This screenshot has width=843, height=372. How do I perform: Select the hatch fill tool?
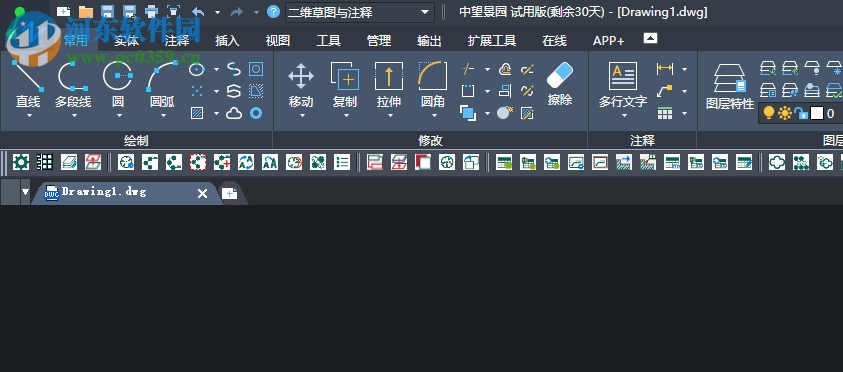pos(197,113)
